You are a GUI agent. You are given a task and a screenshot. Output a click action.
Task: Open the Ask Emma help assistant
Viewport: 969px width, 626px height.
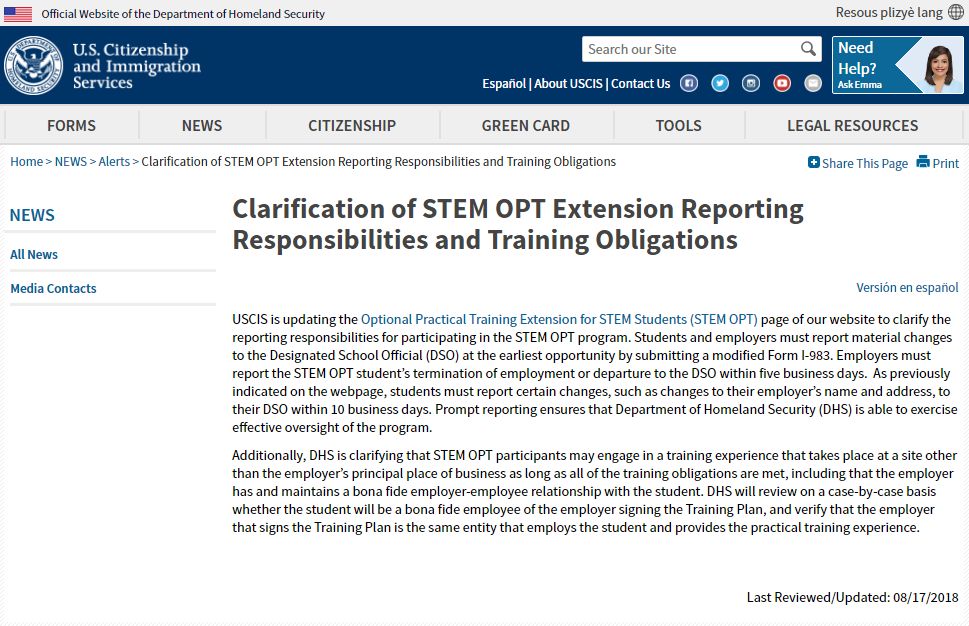pos(897,65)
